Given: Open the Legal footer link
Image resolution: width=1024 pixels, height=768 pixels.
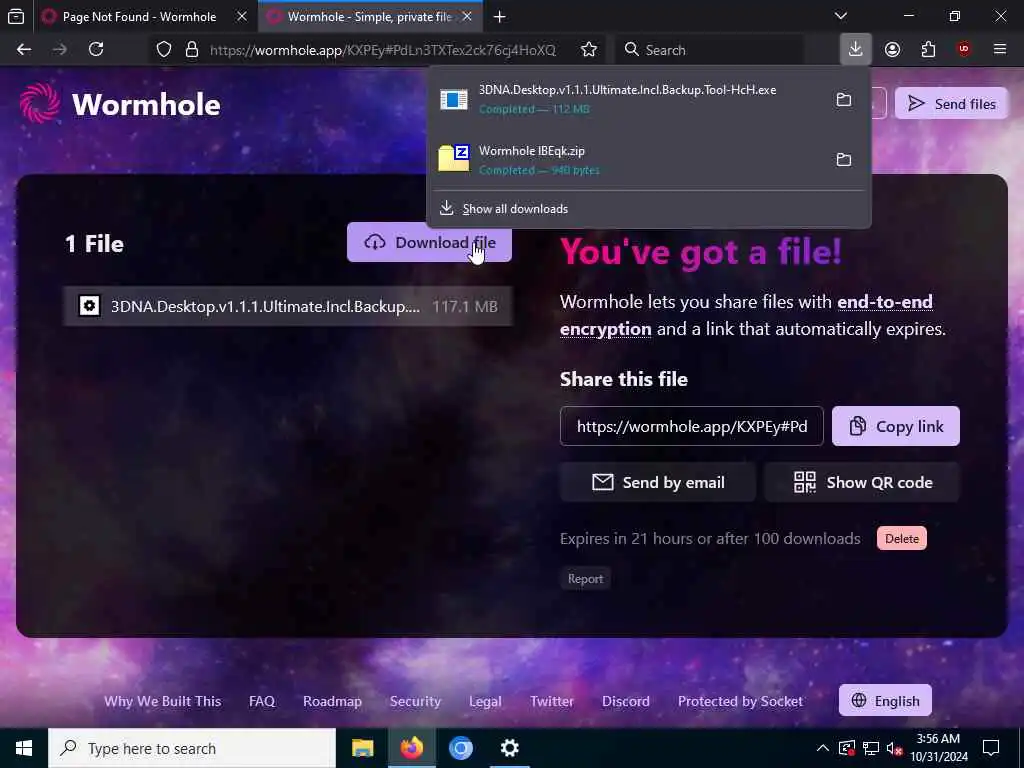Looking at the screenshot, I should click(485, 701).
